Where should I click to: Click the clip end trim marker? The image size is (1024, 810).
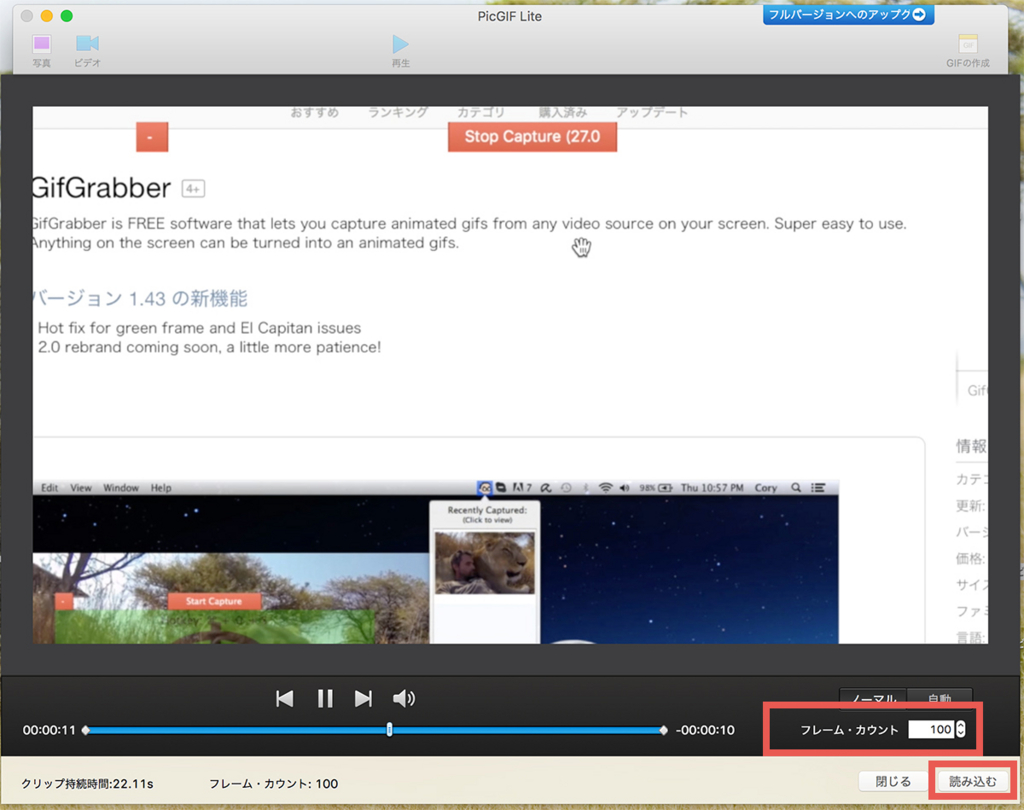[x=664, y=730]
